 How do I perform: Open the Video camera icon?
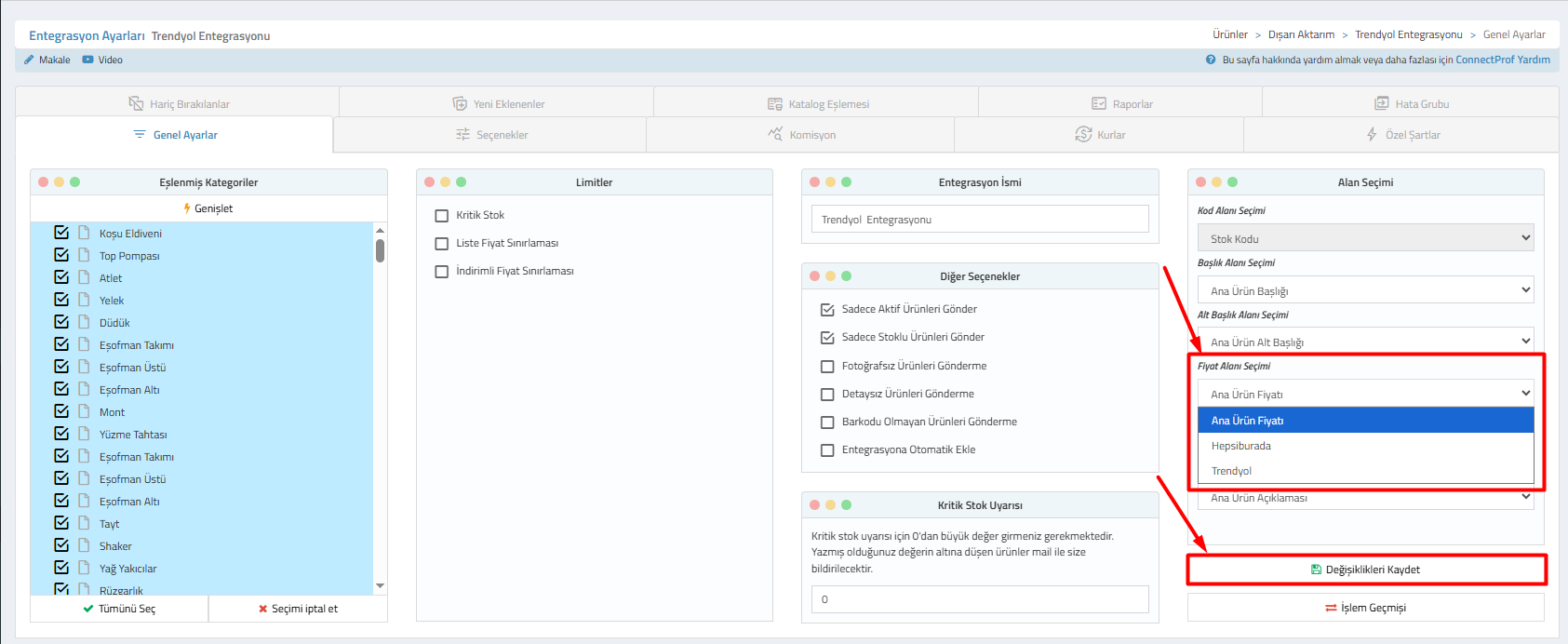point(87,60)
